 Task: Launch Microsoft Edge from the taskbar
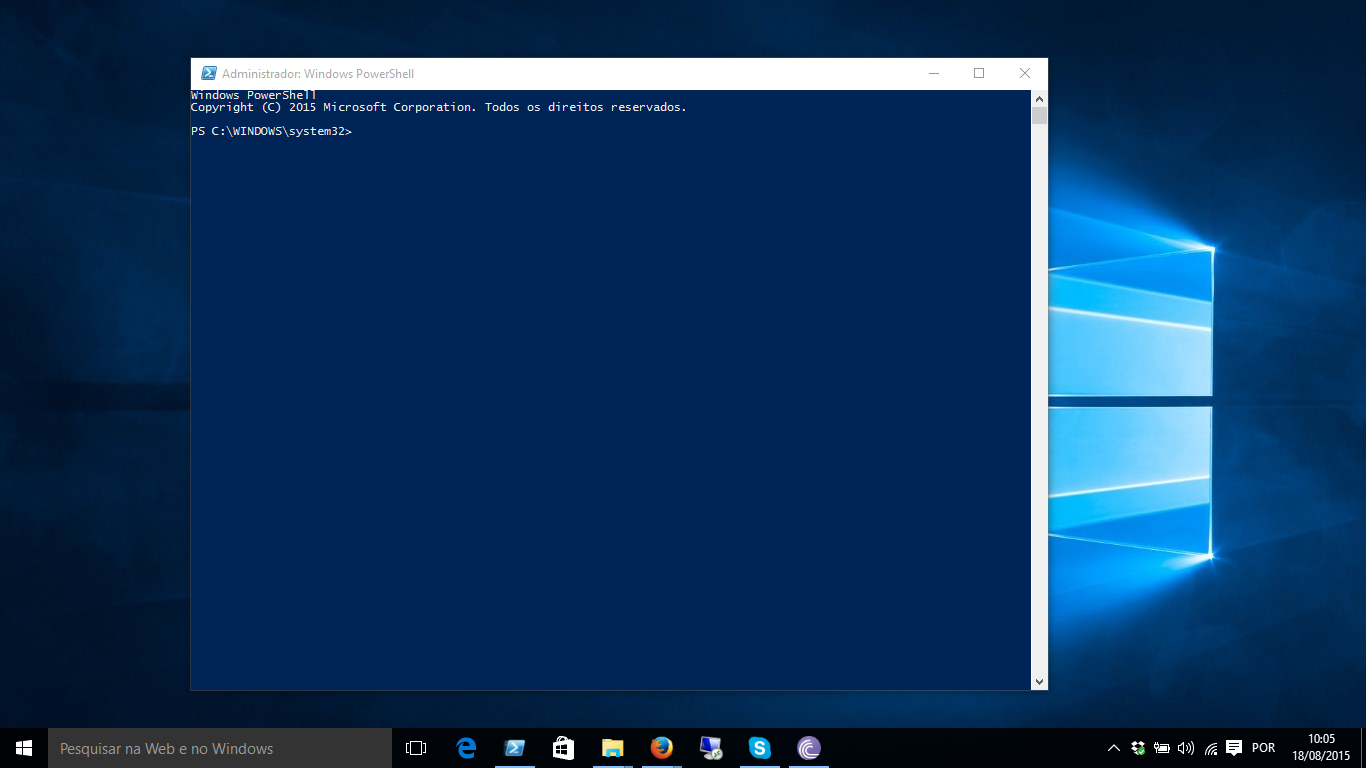[466, 748]
